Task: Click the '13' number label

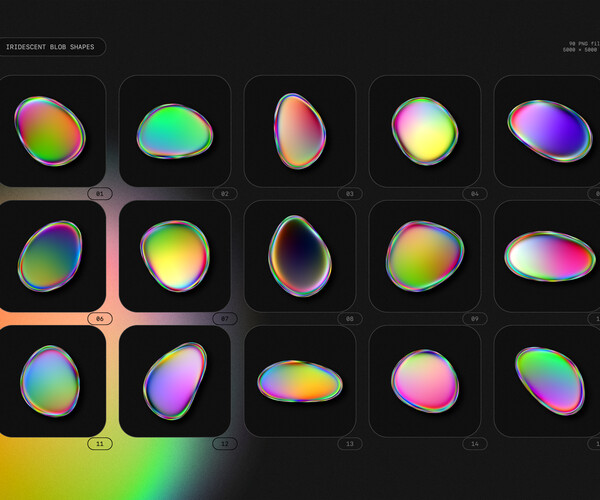Action: (350, 444)
